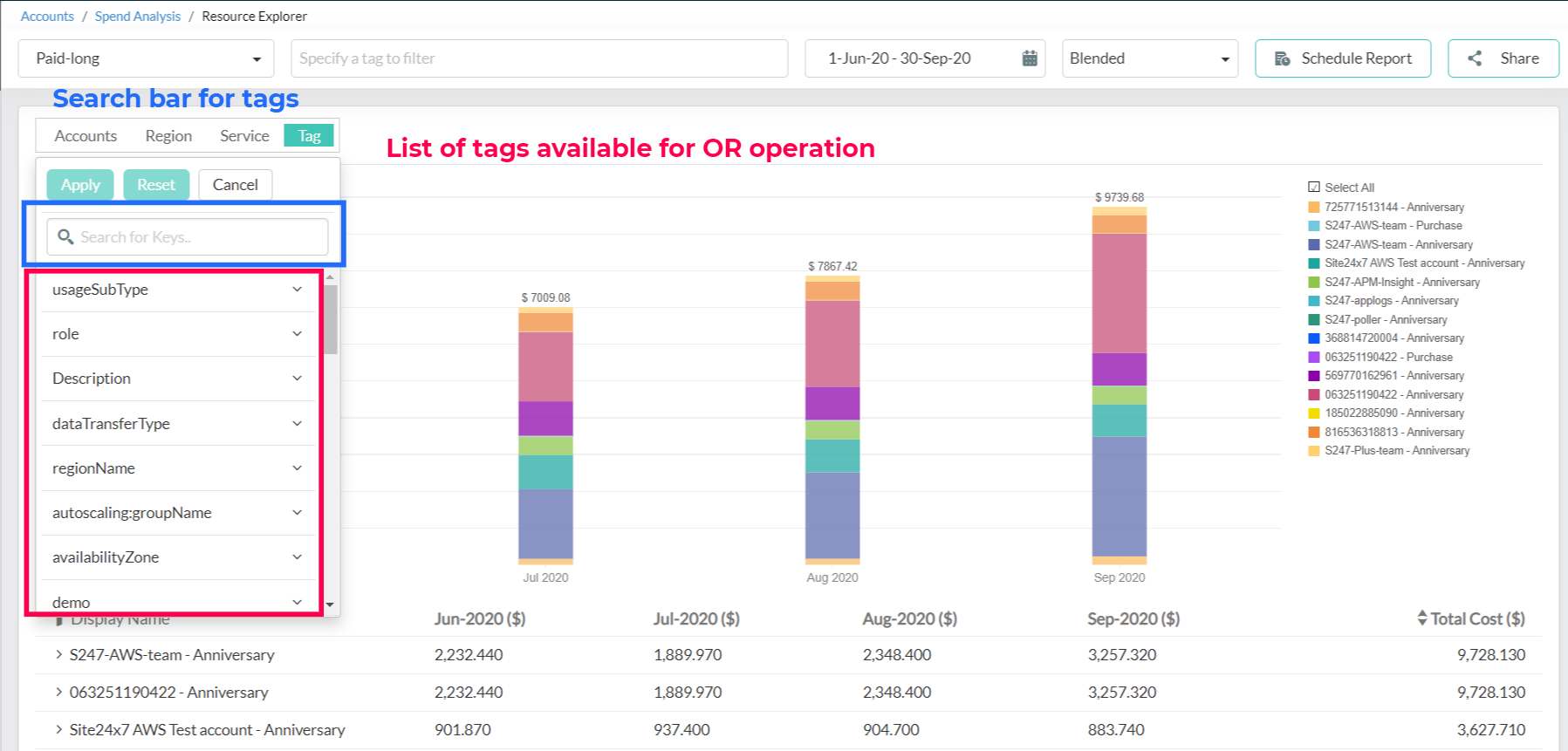This screenshot has height=751, width=1568.
Task: Open the Paid-long account dropdown
Action: 147,58
